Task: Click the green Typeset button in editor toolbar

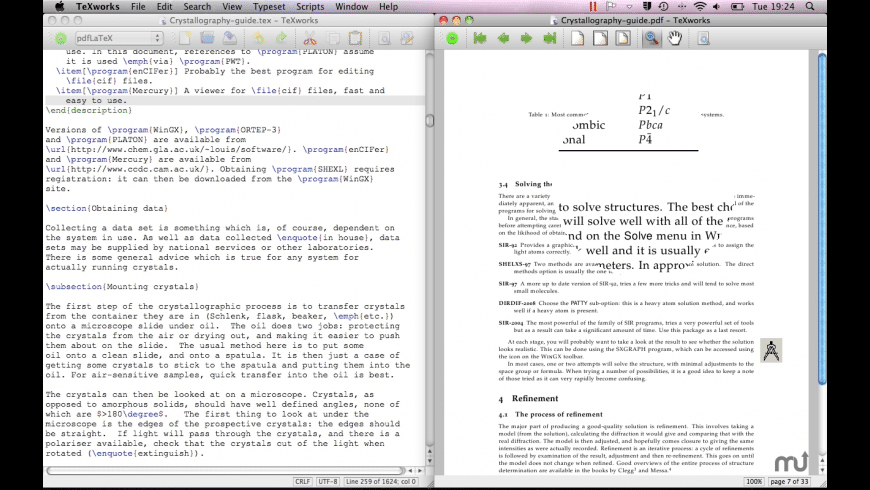Action: [61, 38]
